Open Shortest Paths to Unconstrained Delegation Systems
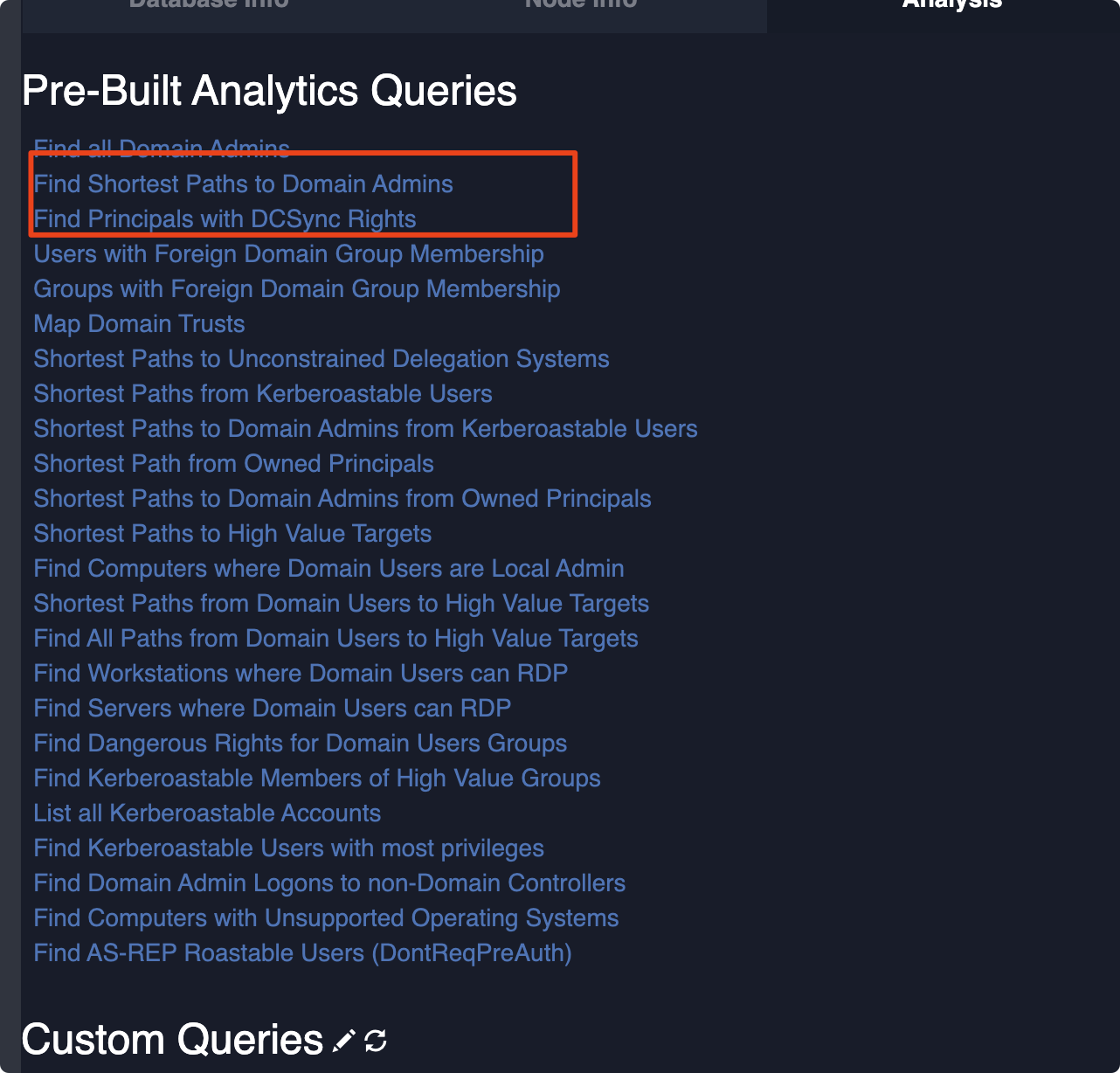 (x=321, y=359)
